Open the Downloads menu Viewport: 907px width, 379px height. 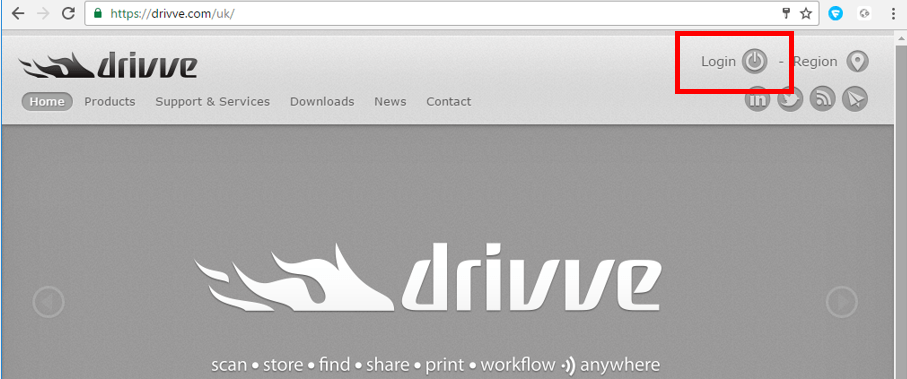click(322, 102)
